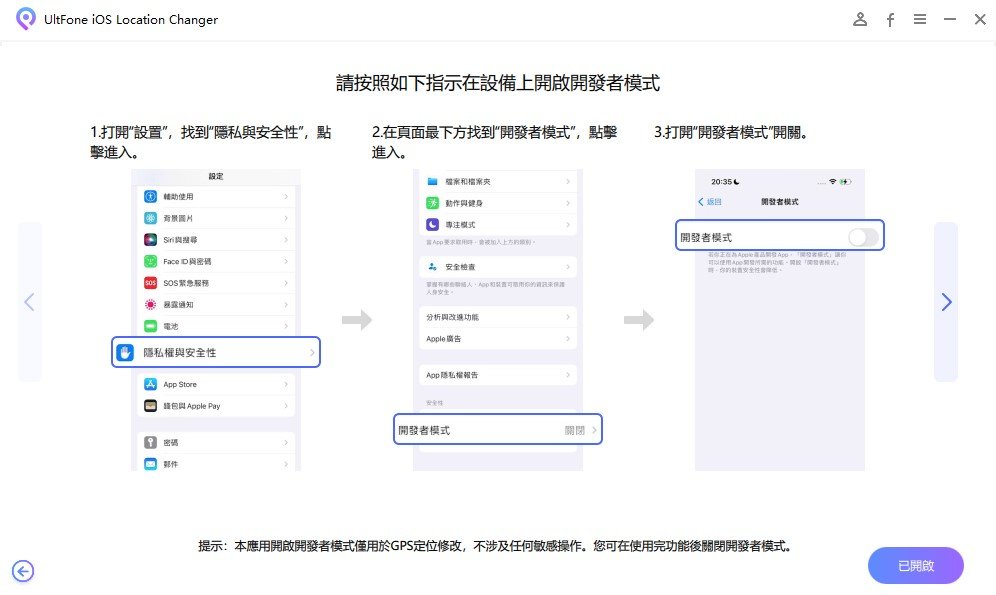Collapse back using the left carousel arrow

pos(30,302)
